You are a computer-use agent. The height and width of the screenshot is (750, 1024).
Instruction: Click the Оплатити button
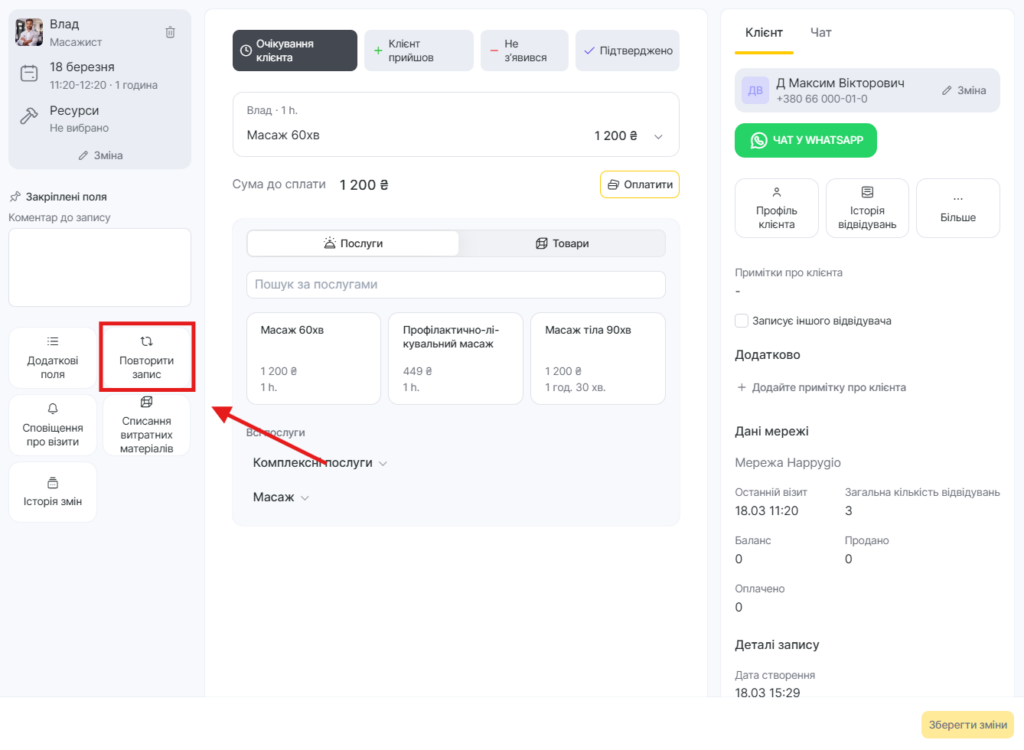click(x=639, y=185)
